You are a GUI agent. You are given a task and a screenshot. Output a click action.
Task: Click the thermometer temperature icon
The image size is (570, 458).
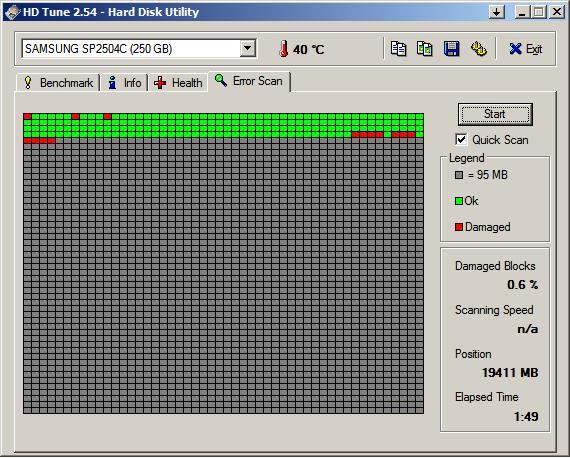tap(284, 49)
